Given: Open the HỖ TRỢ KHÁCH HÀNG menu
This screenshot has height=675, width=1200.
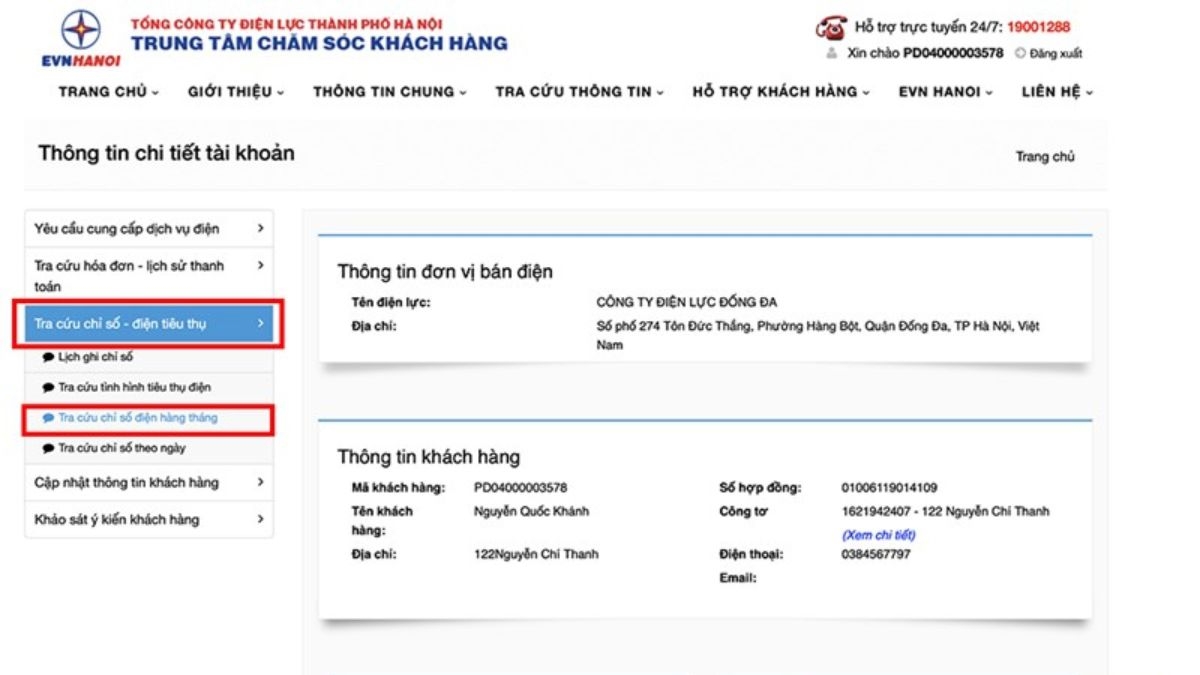Looking at the screenshot, I should click(780, 92).
